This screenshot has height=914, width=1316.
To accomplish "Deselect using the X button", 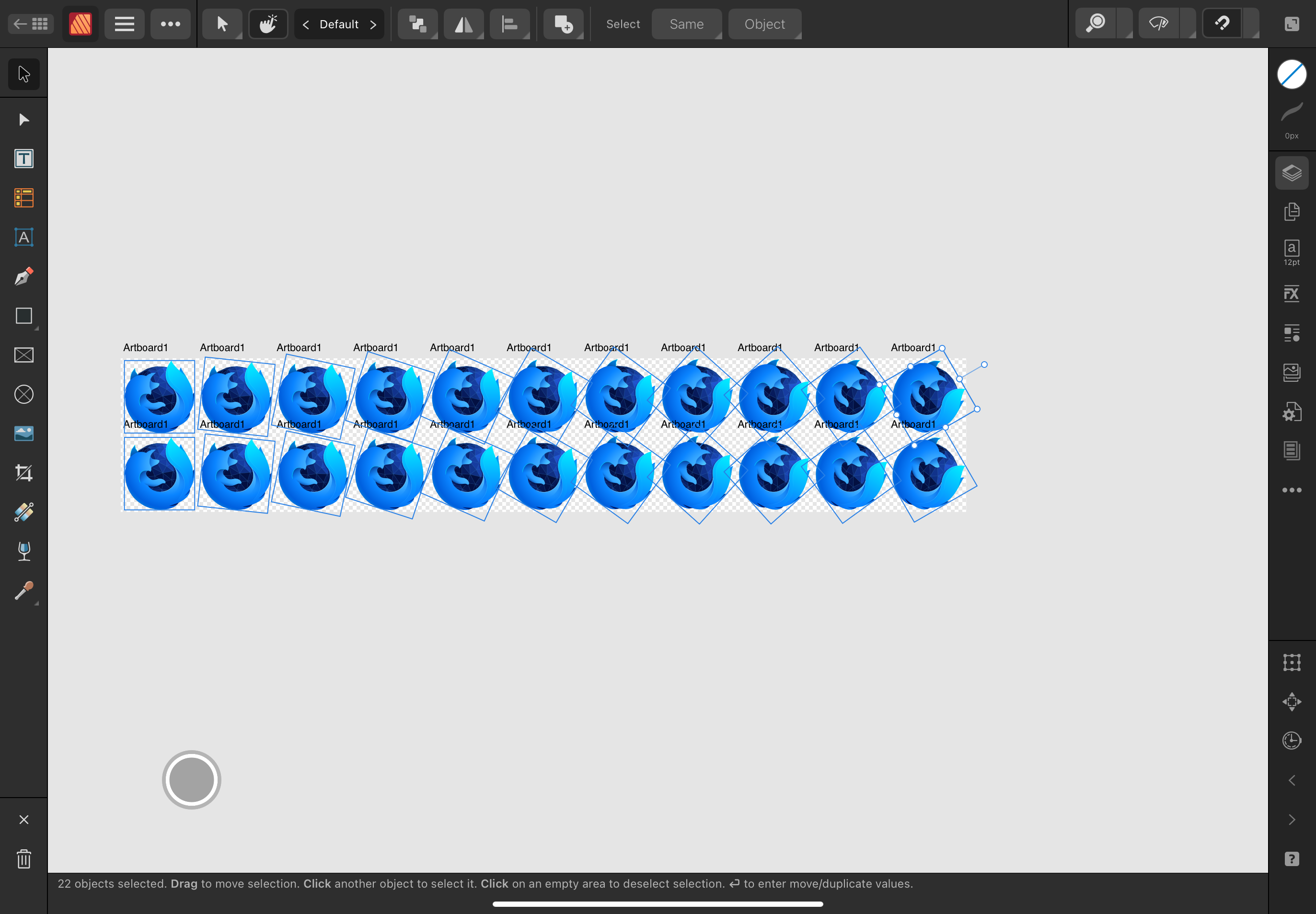I will [x=24, y=820].
